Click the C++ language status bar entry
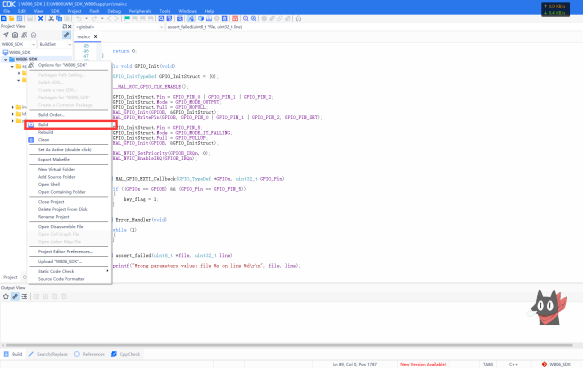This screenshot has height=369, width=583. [x=513, y=365]
